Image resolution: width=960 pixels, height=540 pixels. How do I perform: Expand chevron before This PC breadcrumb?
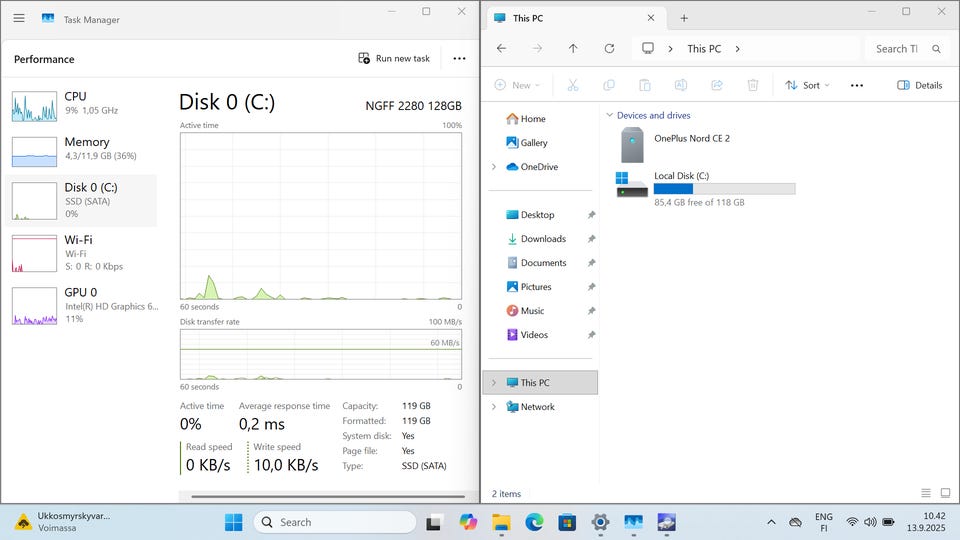(x=670, y=49)
